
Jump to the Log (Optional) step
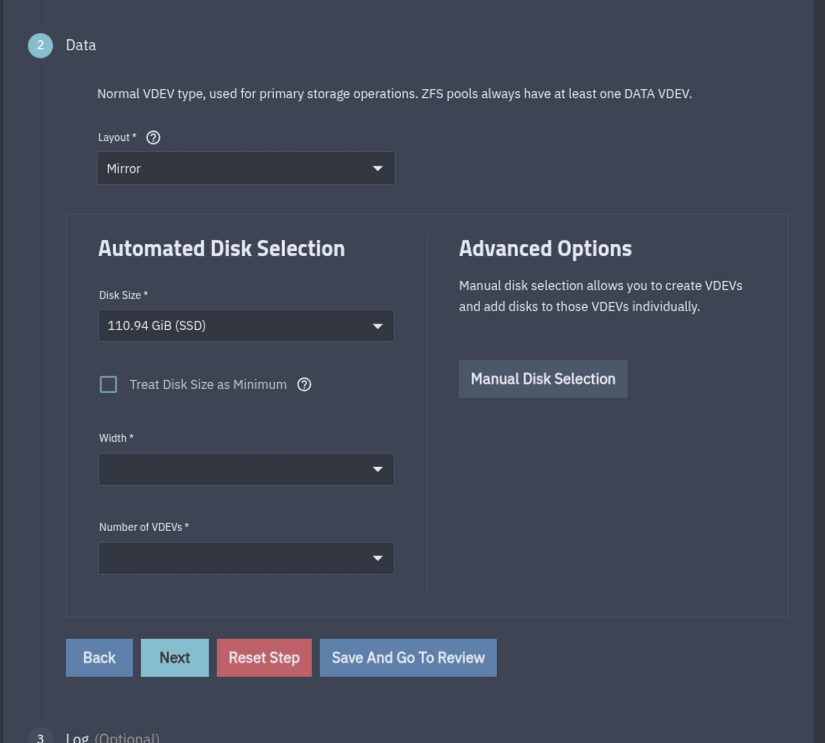(x=112, y=738)
